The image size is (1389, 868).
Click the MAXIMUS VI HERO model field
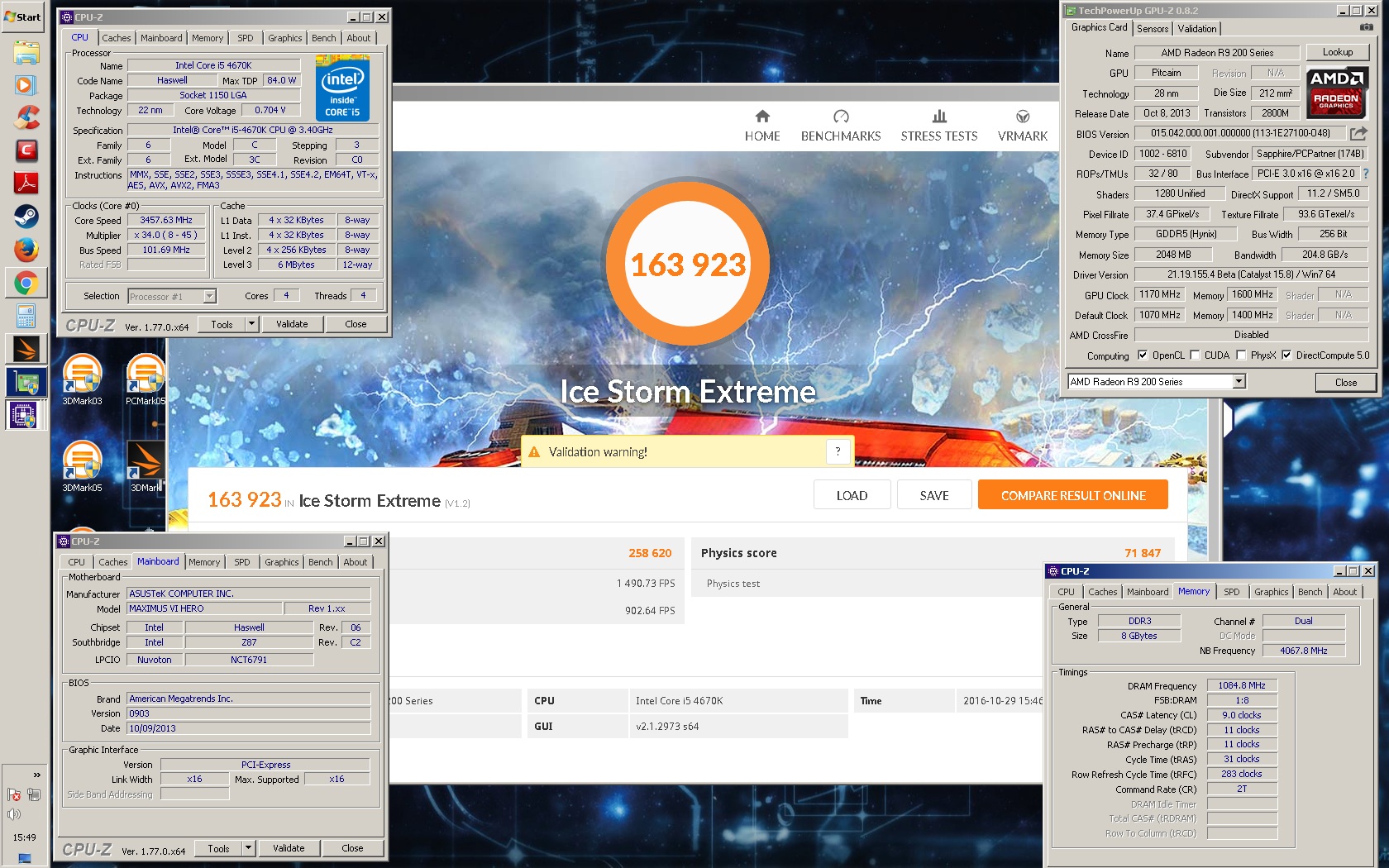[204, 608]
